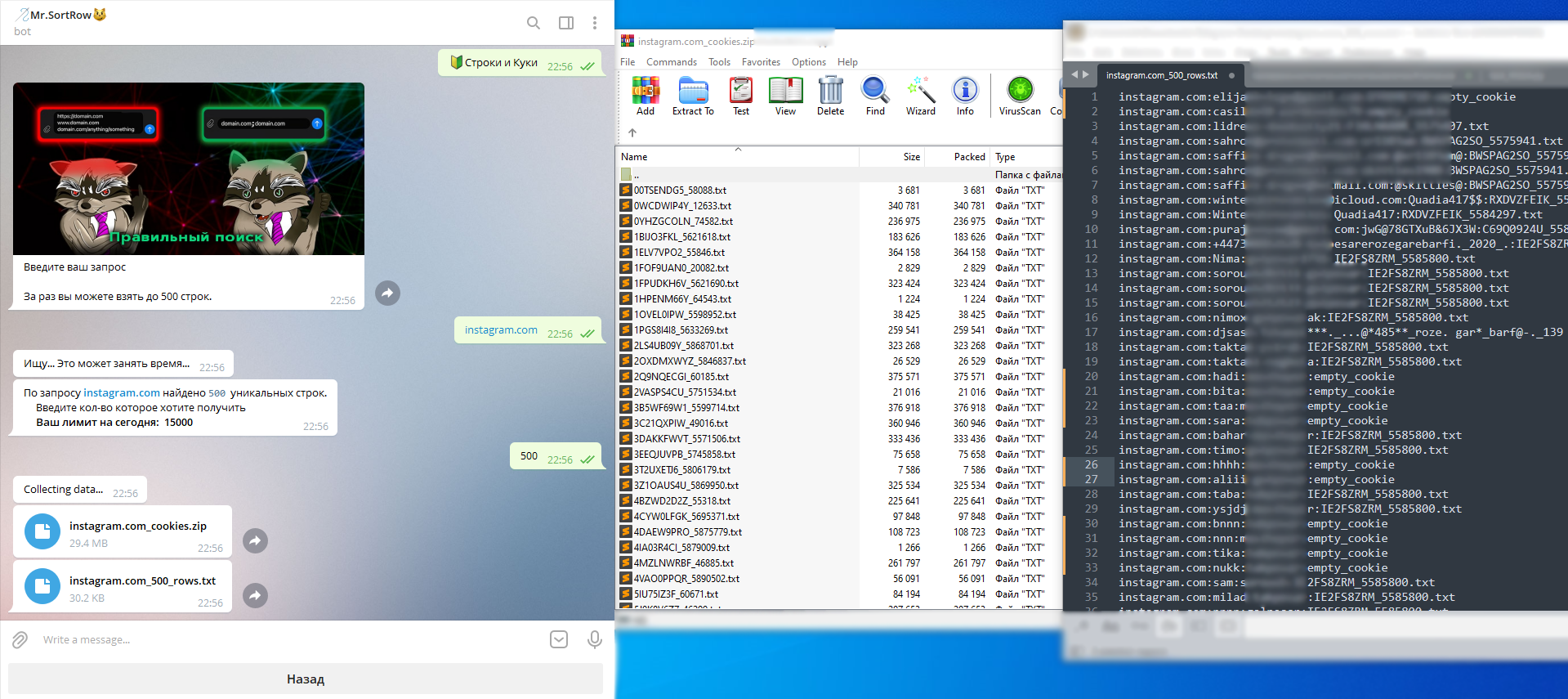Select file 2LS4UB09Y_5868701.txt in WinRAR
The image size is (1568, 699).
(840, 346)
